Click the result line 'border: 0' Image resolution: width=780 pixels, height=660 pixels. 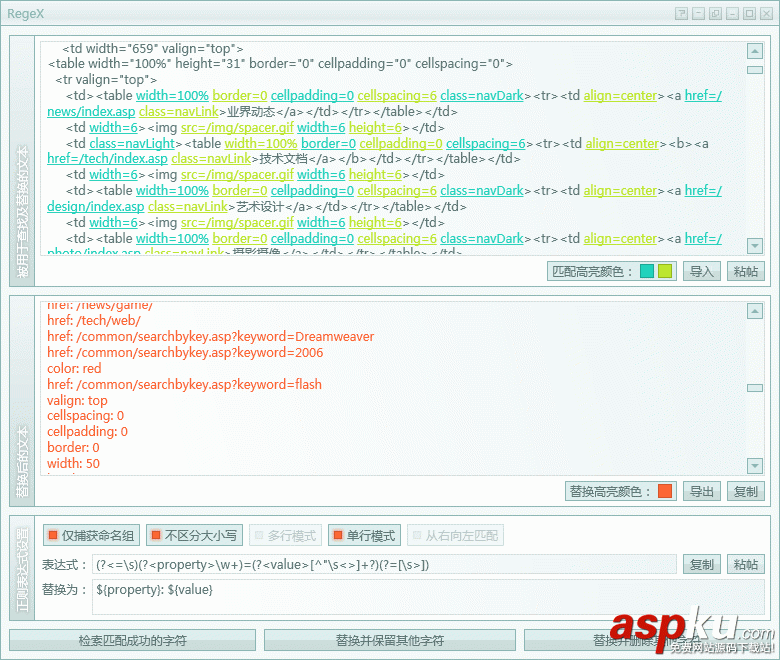(x=73, y=448)
